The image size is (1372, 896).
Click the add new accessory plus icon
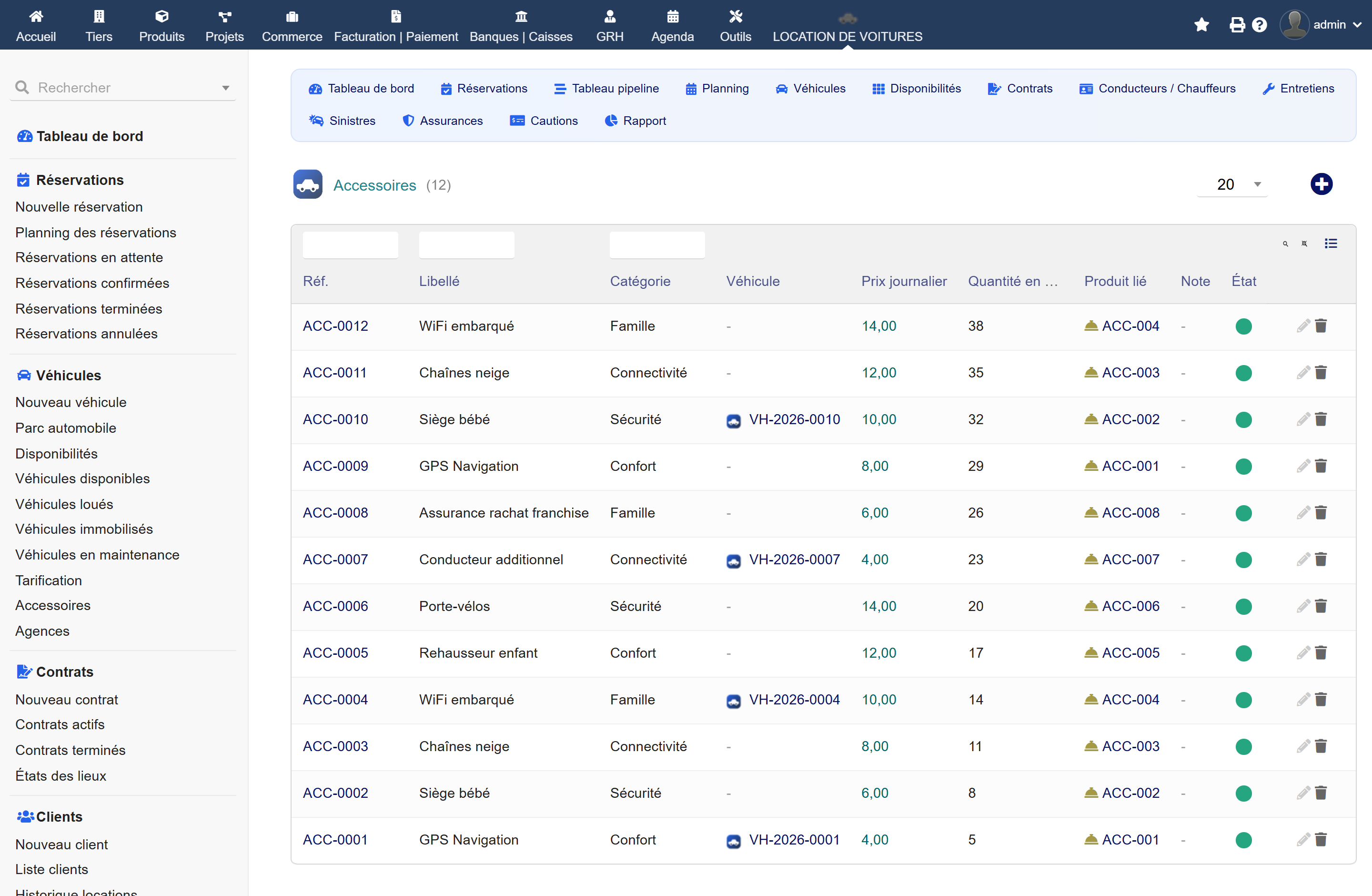(x=1322, y=184)
